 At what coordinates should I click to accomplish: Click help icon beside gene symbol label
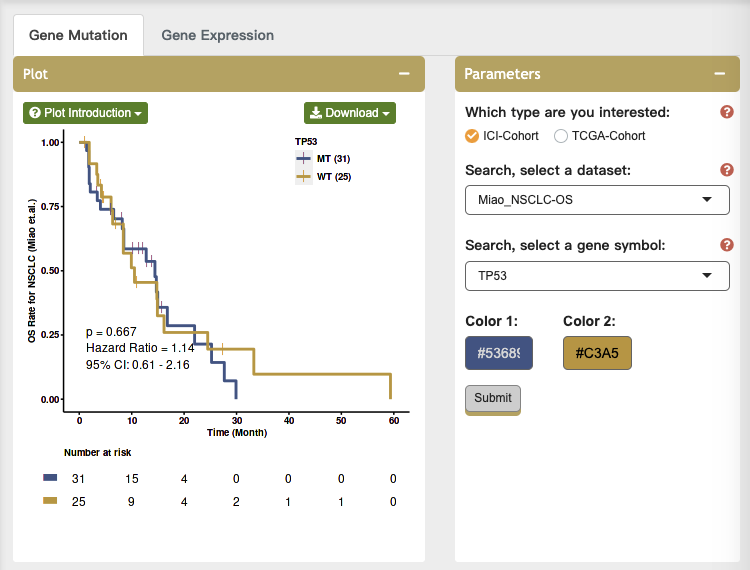pyautogui.click(x=727, y=245)
